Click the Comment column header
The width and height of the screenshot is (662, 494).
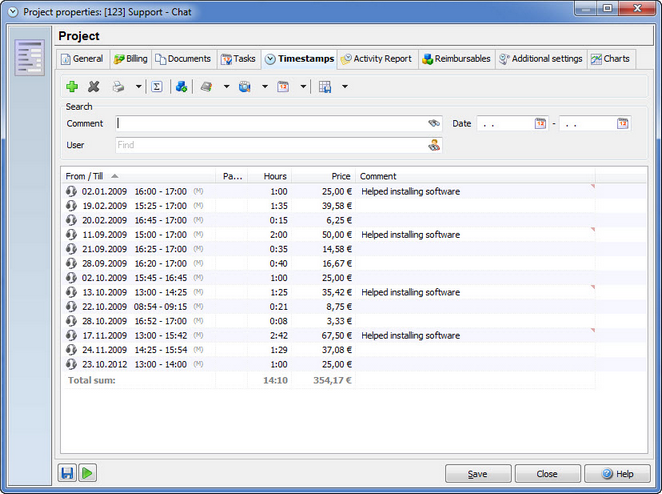pyautogui.click(x=475, y=176)
